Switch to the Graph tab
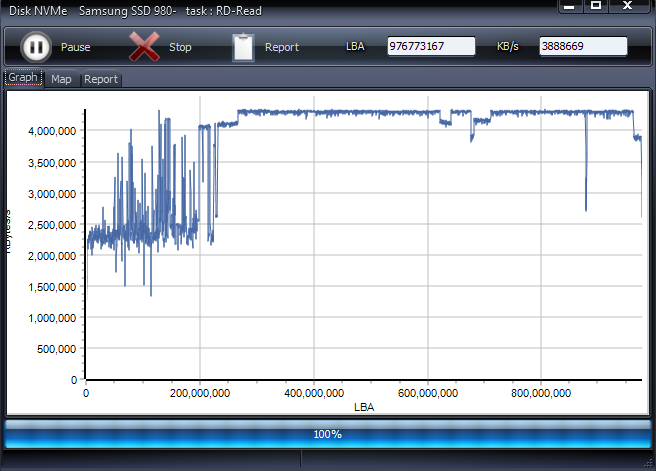 (23, 77)
